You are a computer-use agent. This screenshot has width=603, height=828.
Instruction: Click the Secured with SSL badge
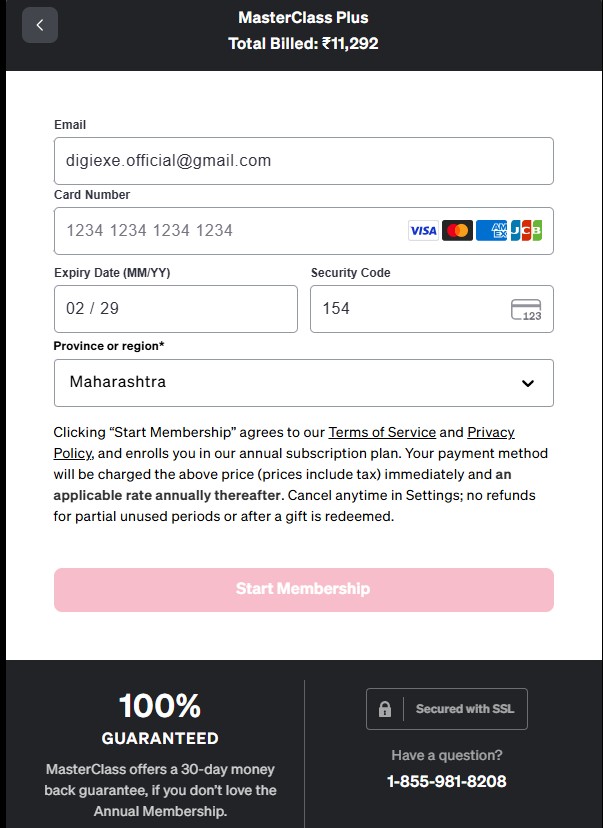coord(446,708)
